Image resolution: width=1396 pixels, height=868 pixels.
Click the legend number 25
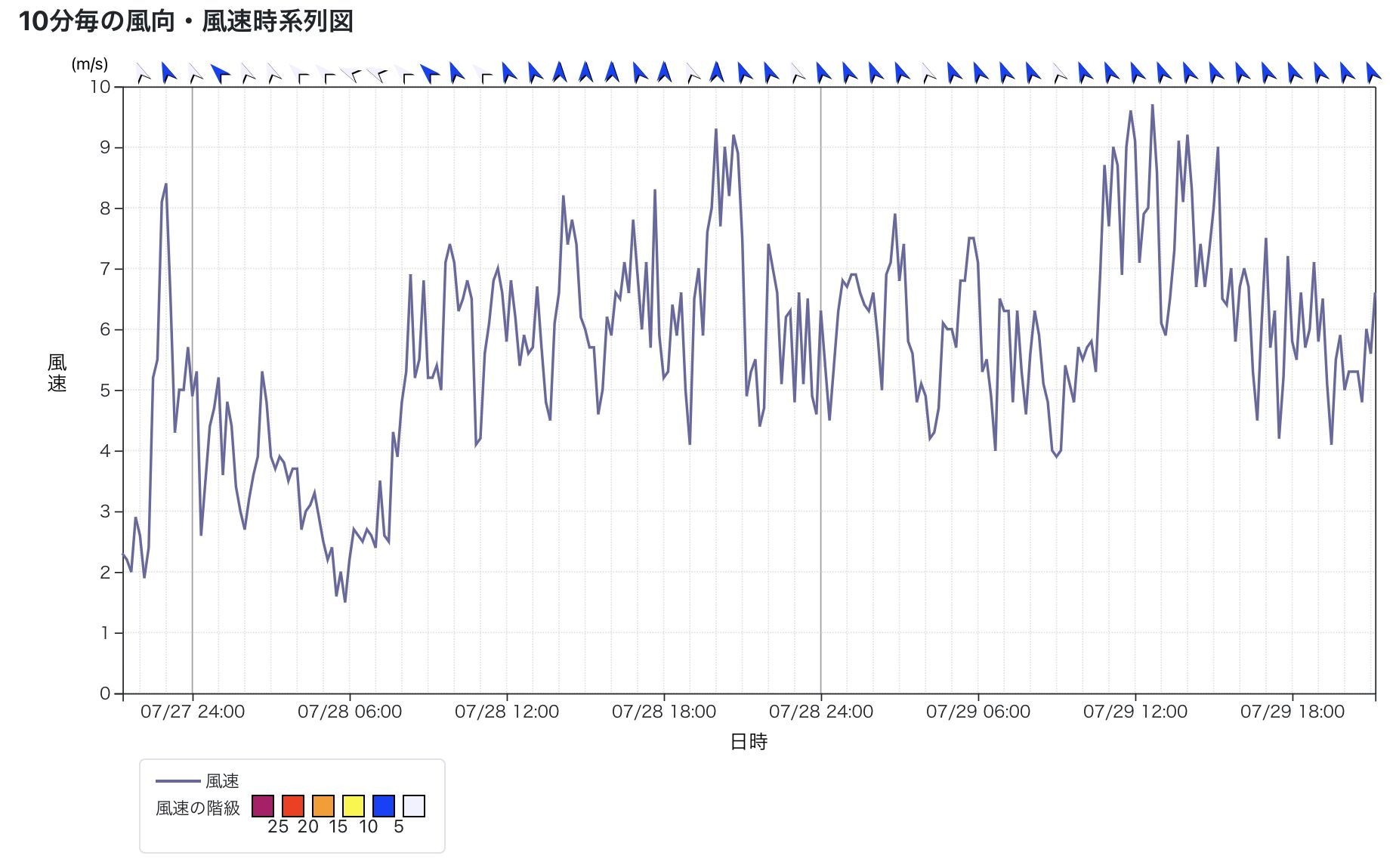(x=278, y=826)
